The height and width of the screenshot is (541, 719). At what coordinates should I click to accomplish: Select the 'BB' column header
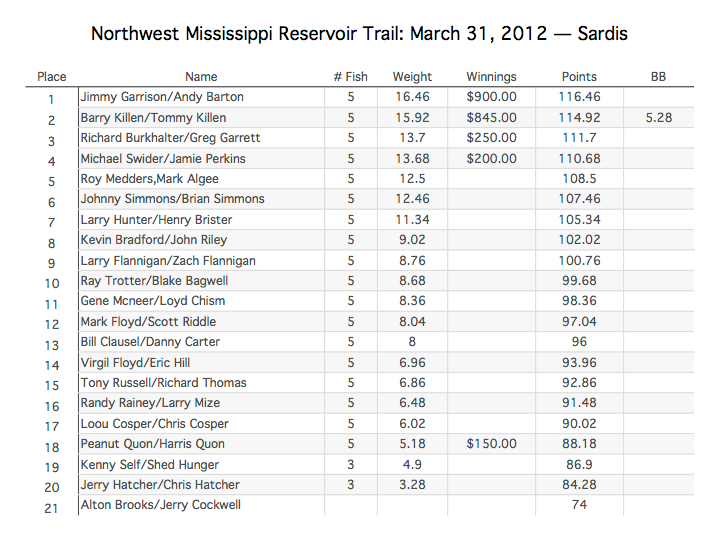(658, 77)
